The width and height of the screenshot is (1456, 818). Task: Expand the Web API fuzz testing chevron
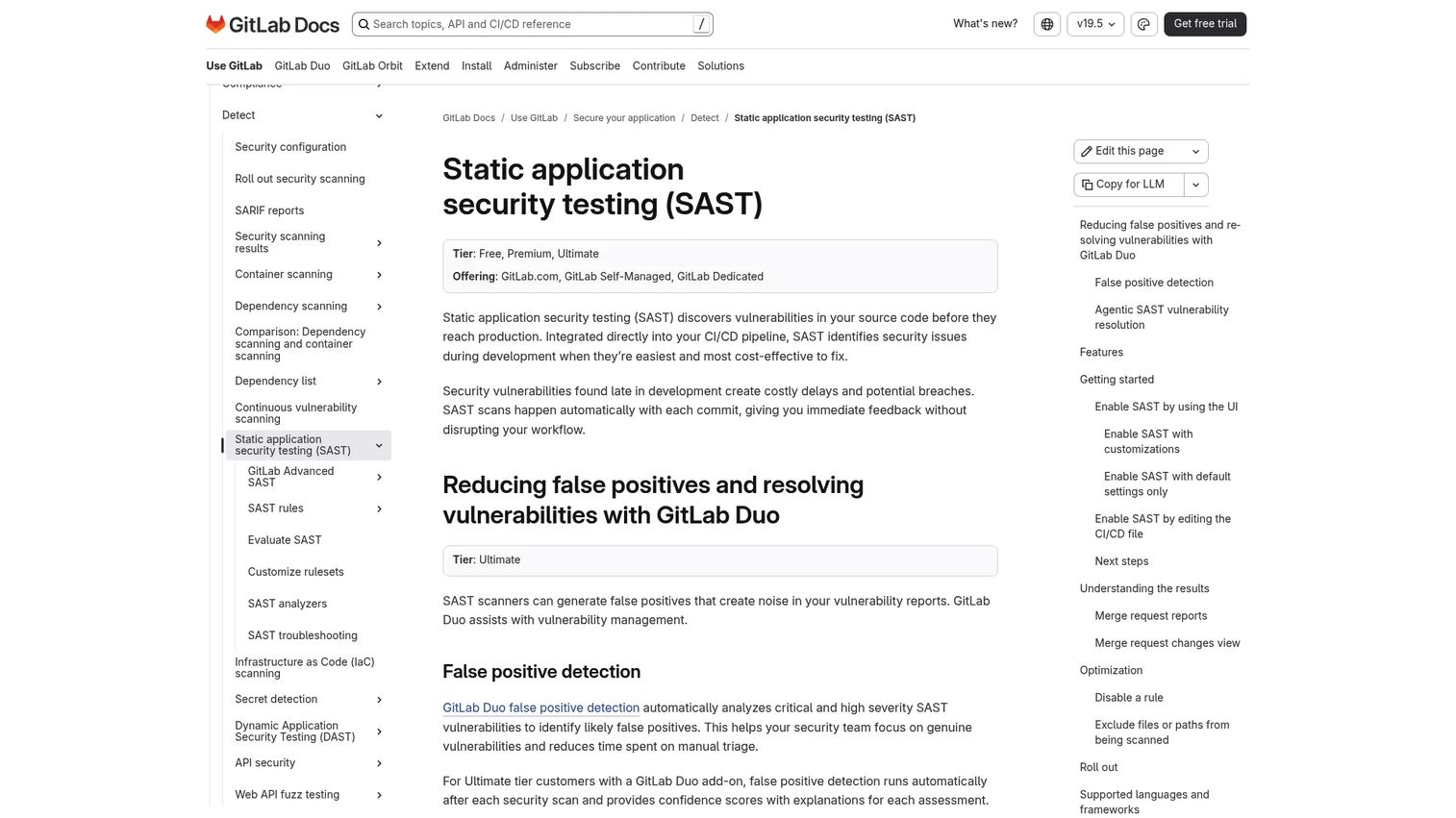(x=379, y=795)
